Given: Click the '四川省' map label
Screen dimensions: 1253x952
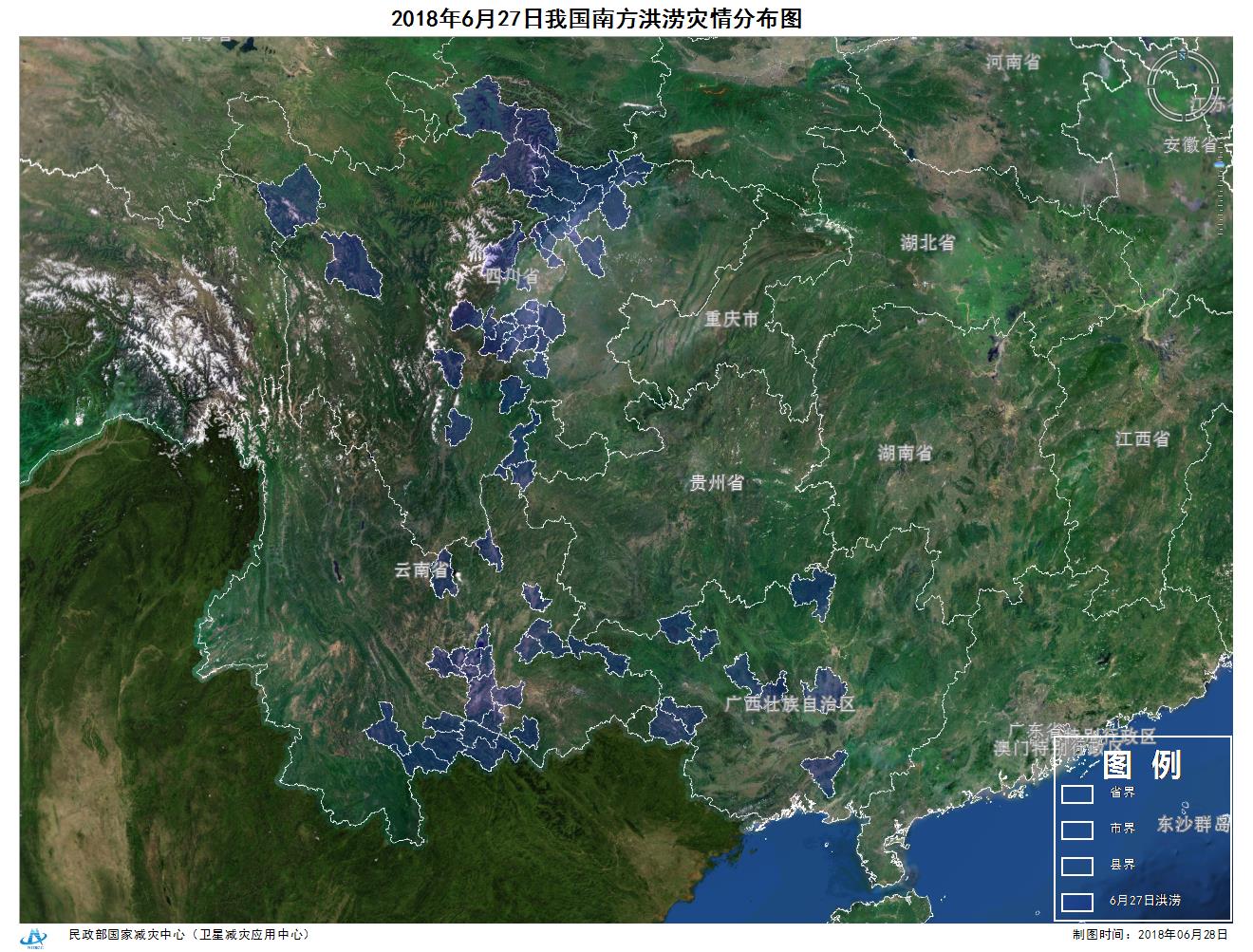Looking at the screenshot, I should click(513, 277).
